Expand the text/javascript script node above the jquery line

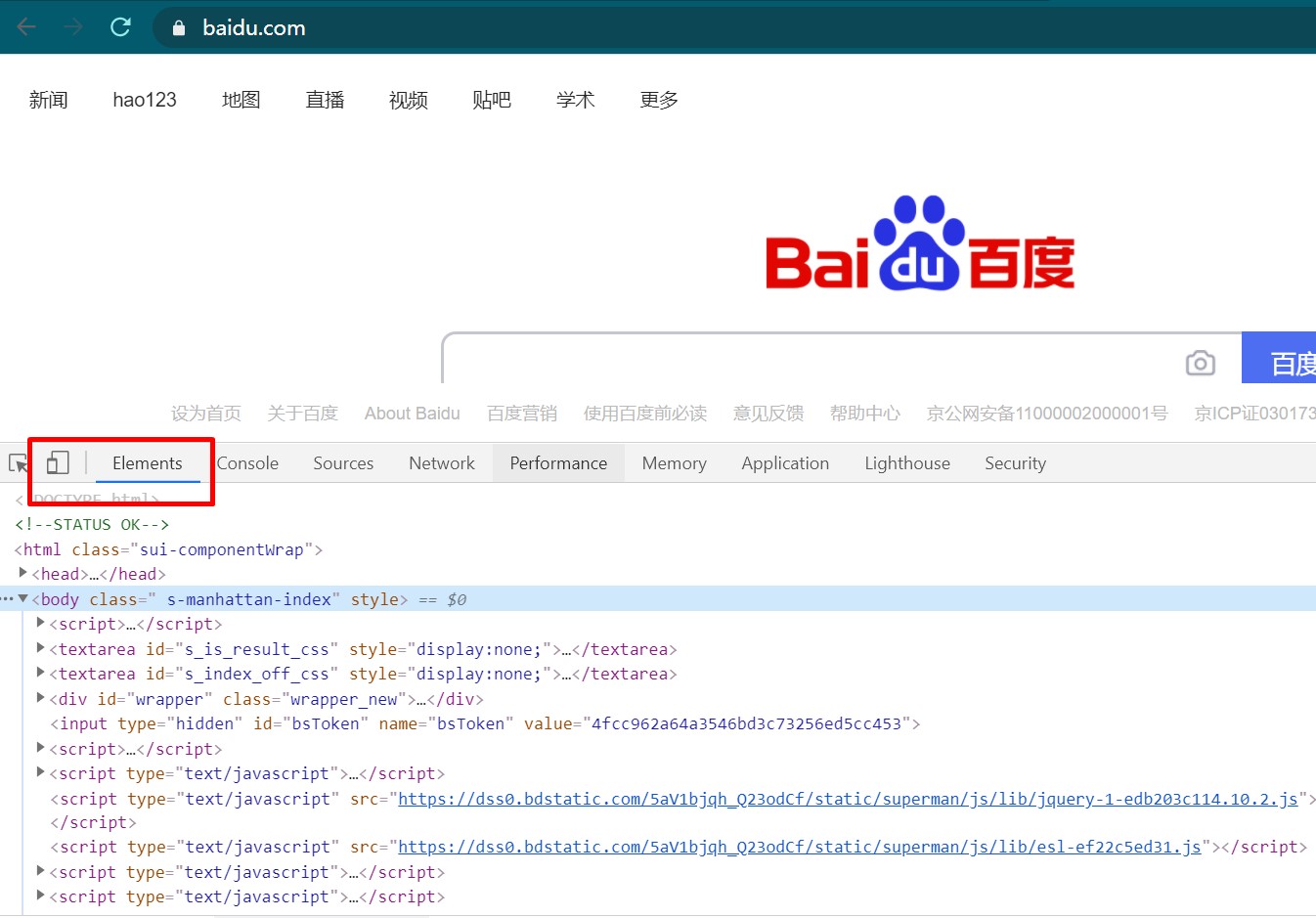tap(40, 772)
